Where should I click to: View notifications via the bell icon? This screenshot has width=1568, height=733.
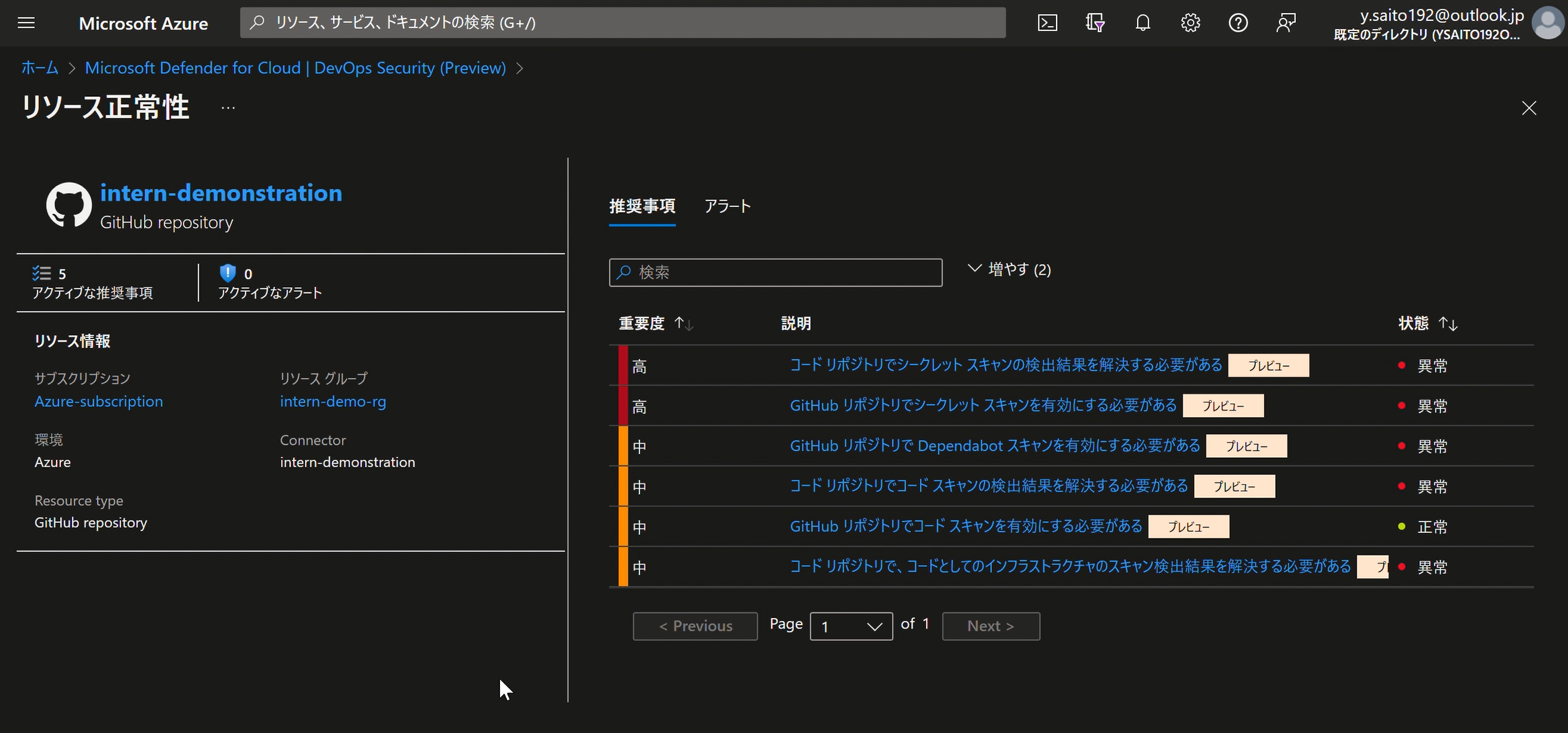click(x=1142, y=23)
